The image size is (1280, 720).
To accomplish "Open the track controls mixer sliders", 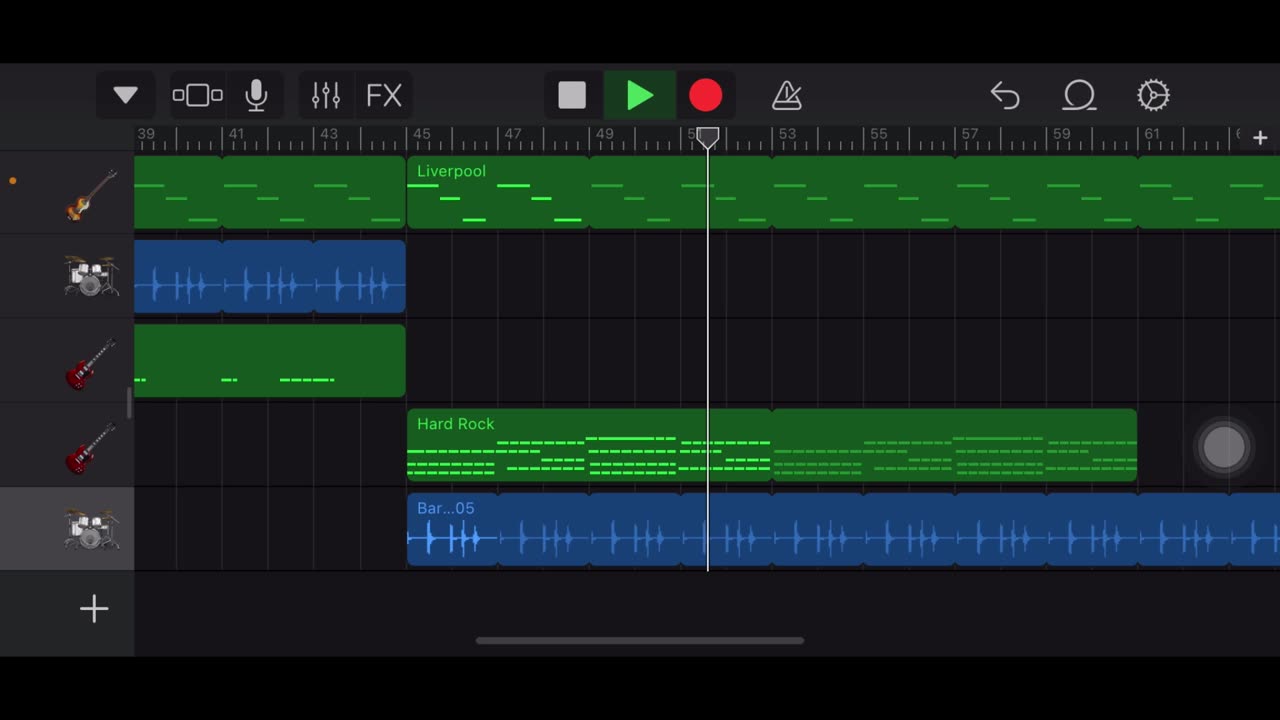I will pos(326,95).
